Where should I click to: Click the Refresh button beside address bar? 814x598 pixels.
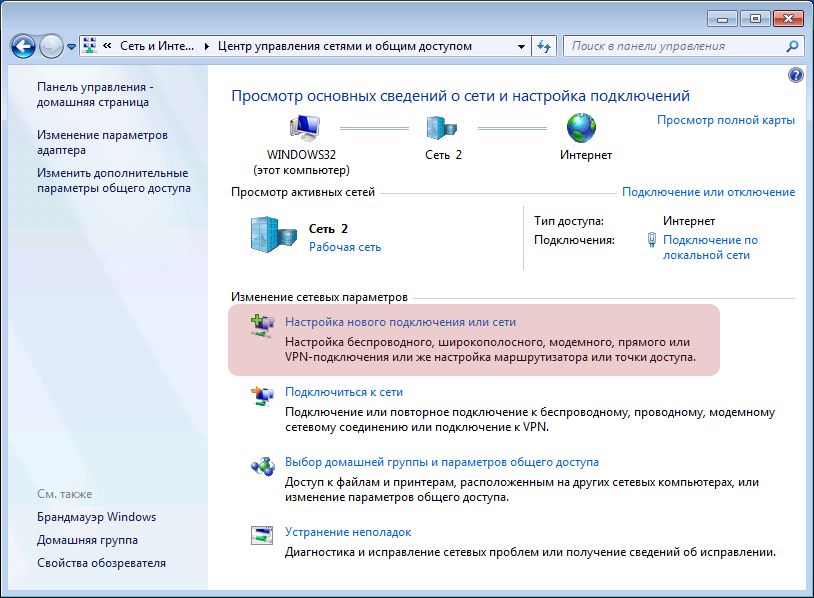[x=544, y=46]
